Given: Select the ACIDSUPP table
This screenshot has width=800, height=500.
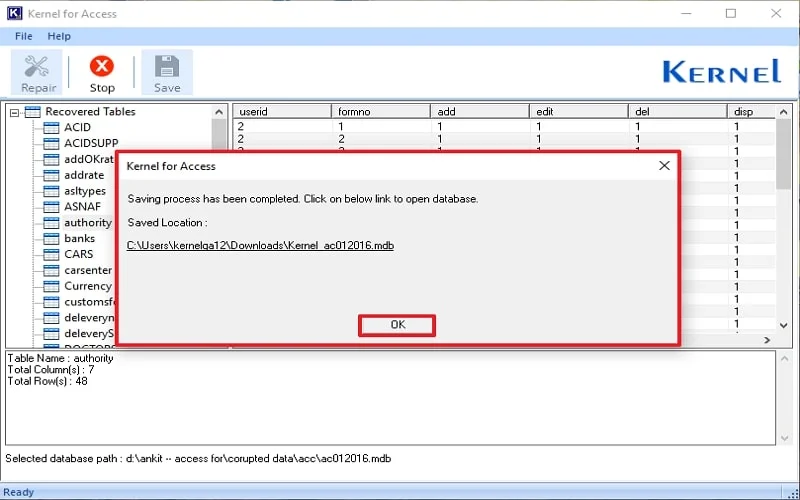Looking at the screenshot, I should point(91,143).
